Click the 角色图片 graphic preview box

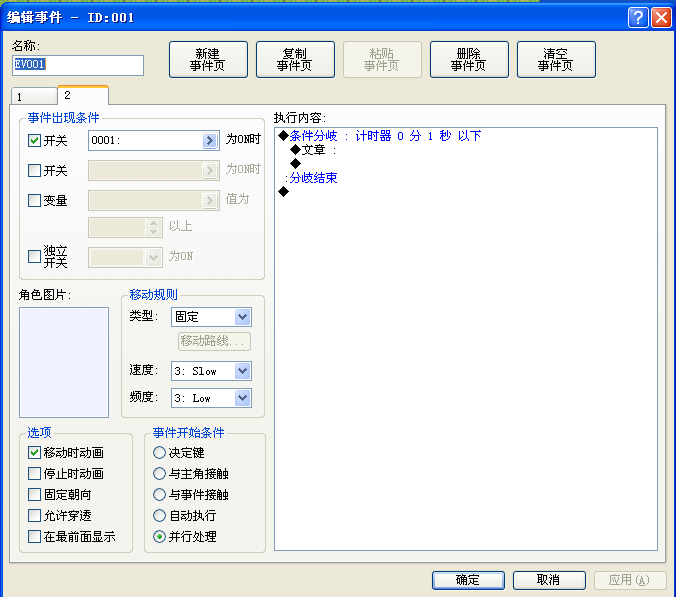click(64, 363)
